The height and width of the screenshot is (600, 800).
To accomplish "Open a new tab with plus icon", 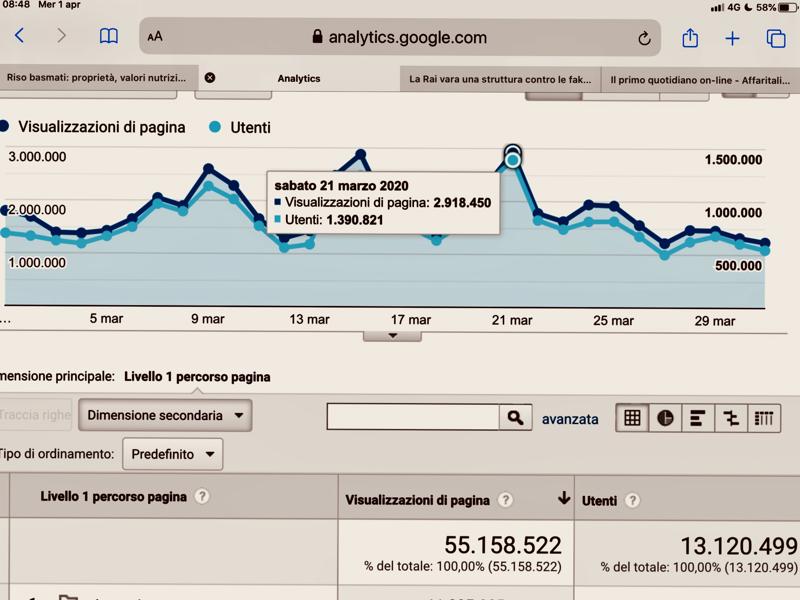I will (x=733, y=38).
